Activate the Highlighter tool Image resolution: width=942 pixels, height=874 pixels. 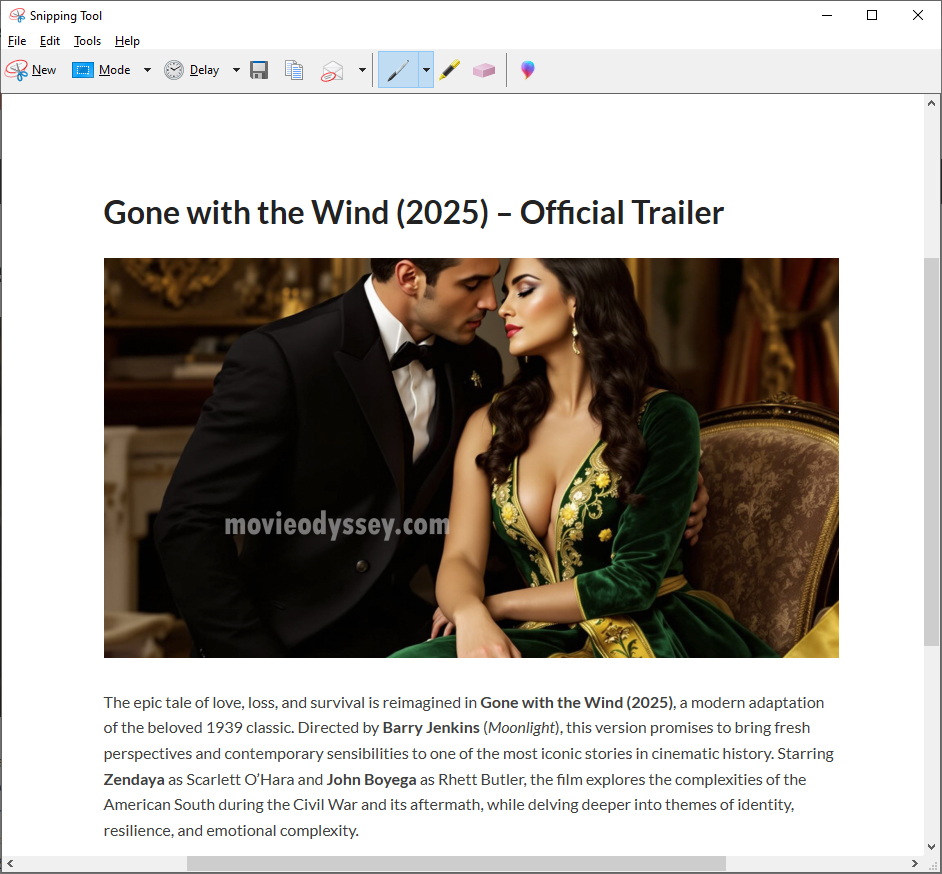[449, 70]
